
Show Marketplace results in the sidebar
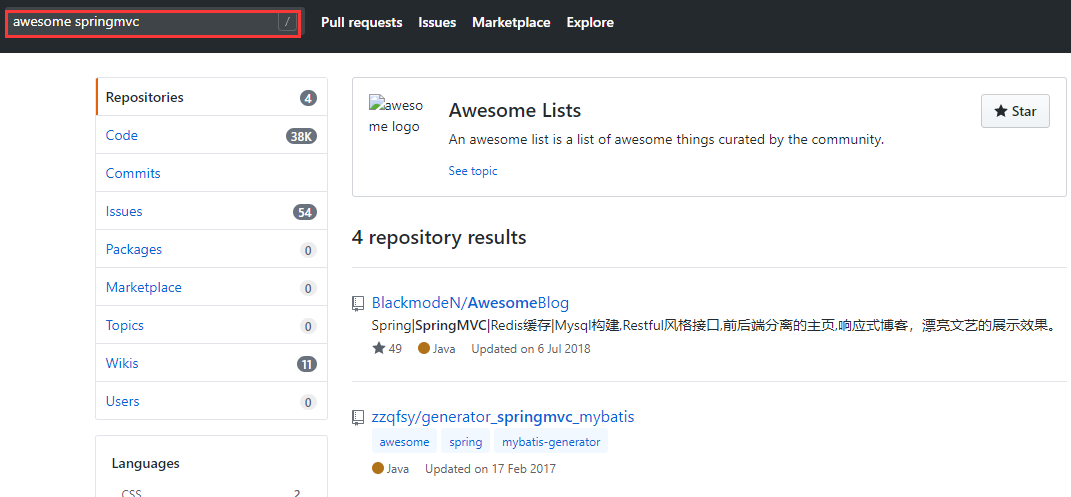212,287
